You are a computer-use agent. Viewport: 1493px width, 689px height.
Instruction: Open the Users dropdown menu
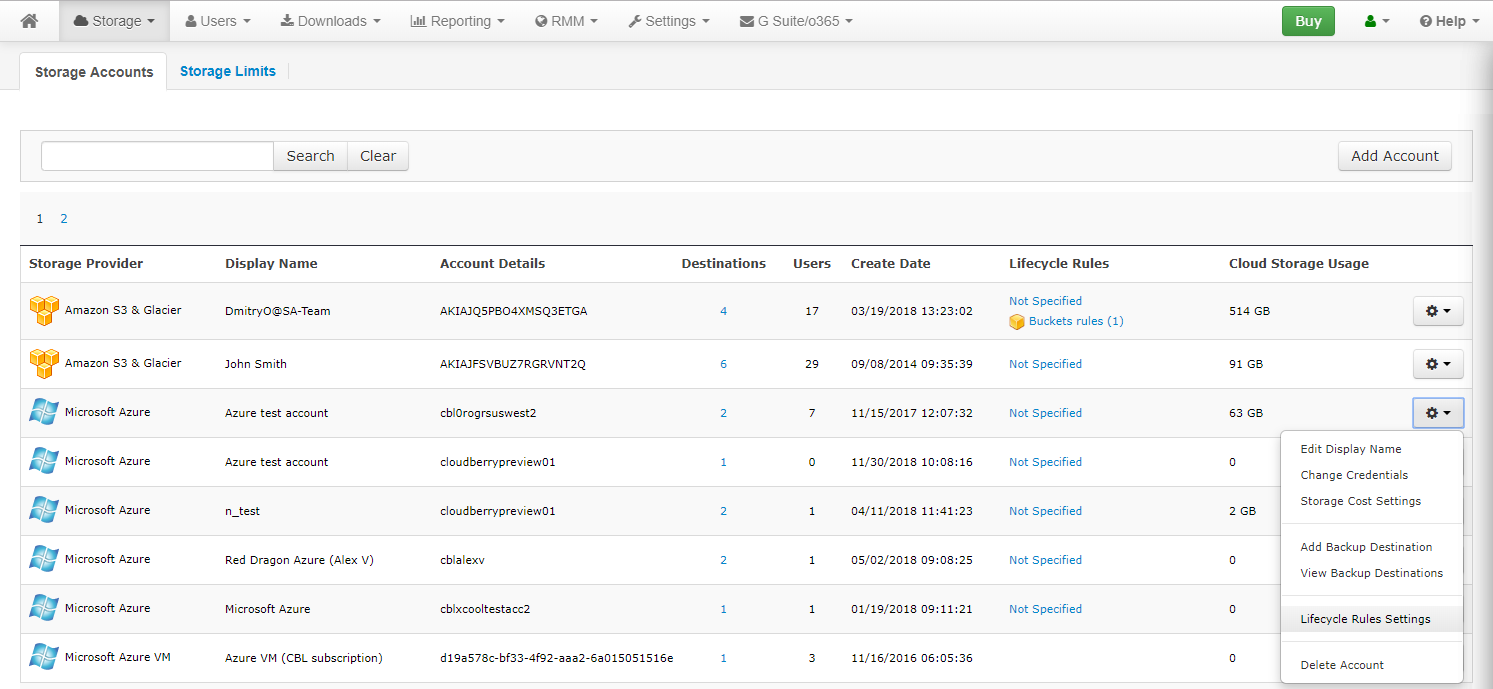coord(218,21)
